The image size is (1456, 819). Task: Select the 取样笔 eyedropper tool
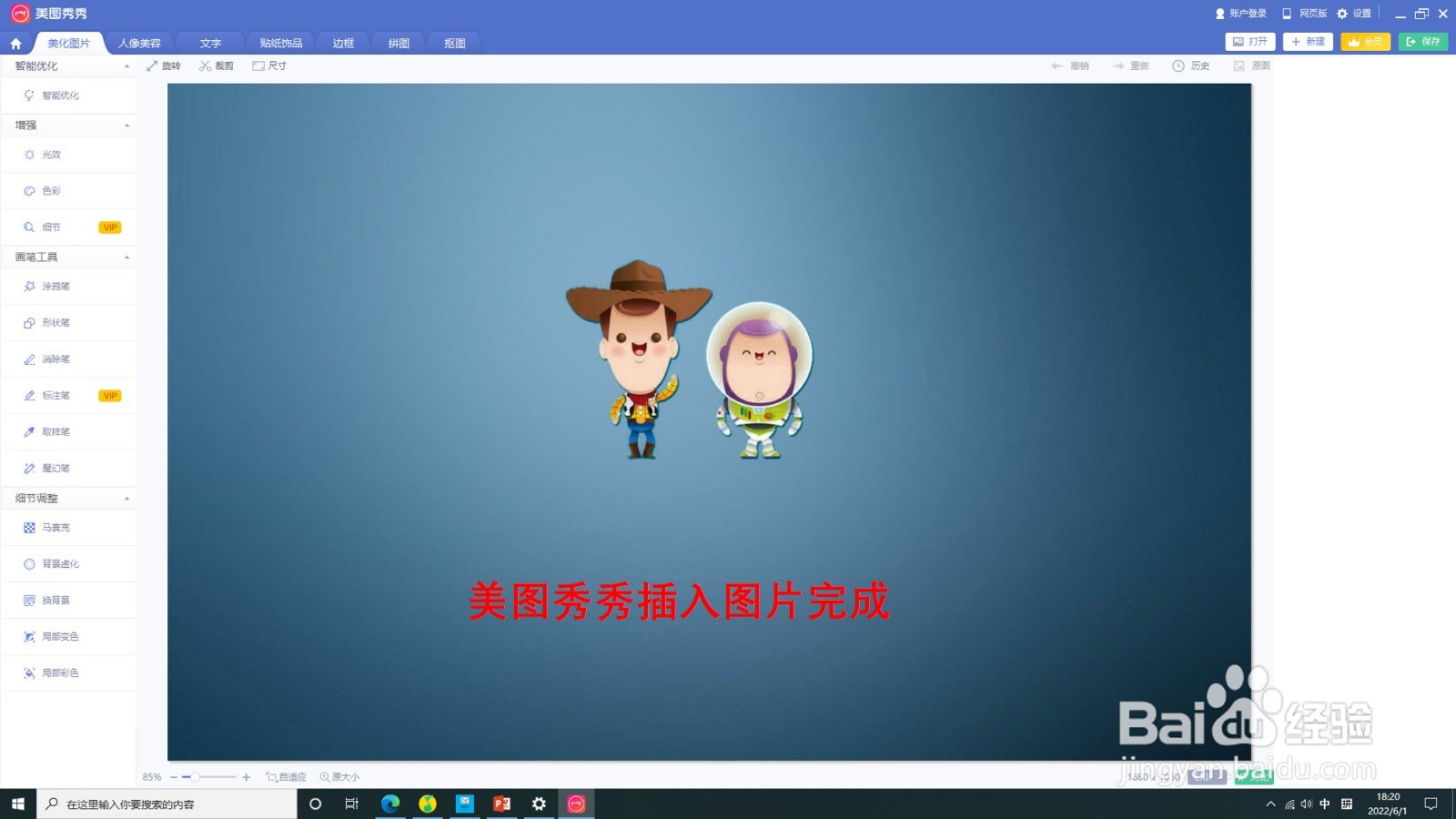click(x=69, y=432)
